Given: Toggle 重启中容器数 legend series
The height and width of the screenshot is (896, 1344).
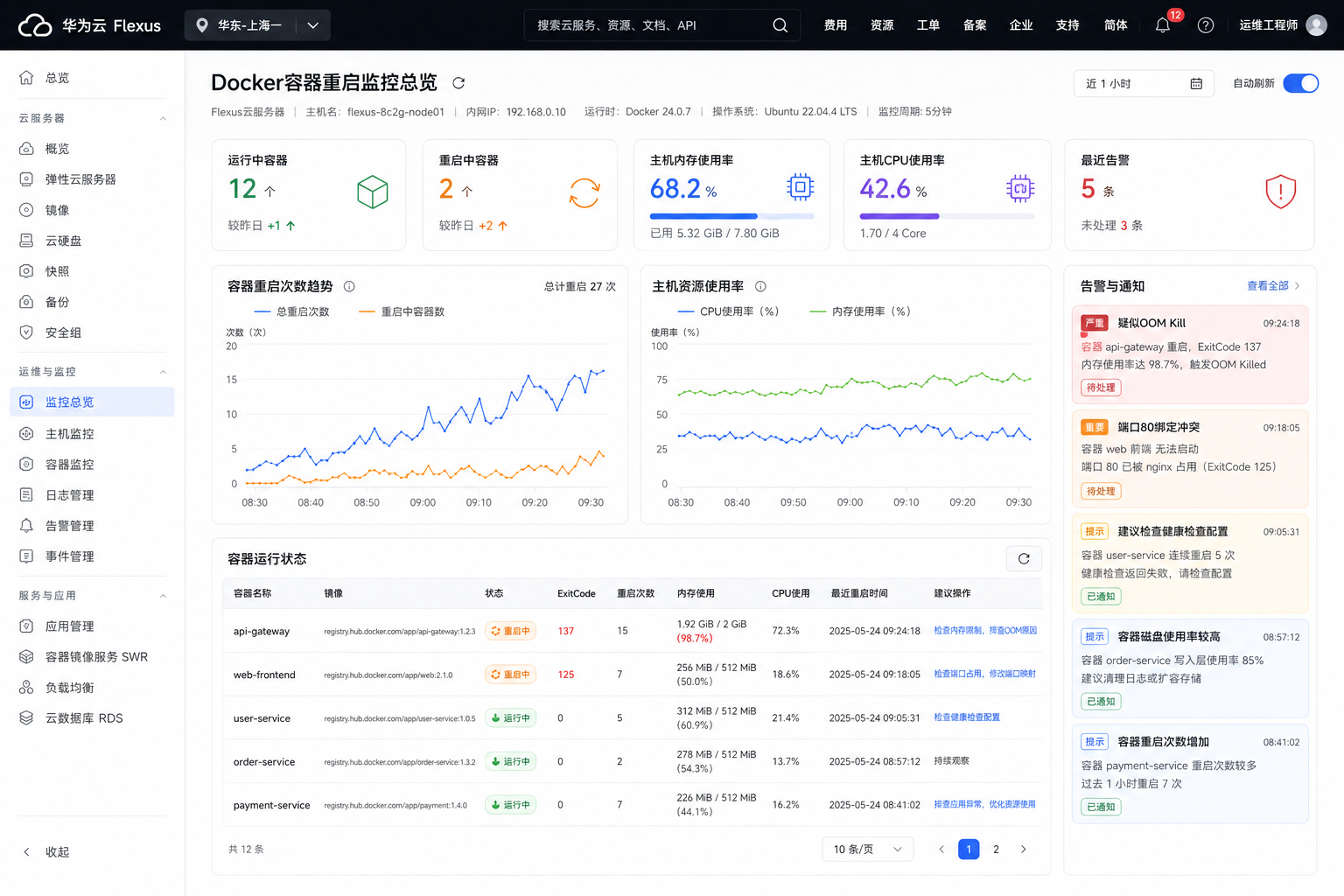Looking at the screenshot, I should [402, 311].
